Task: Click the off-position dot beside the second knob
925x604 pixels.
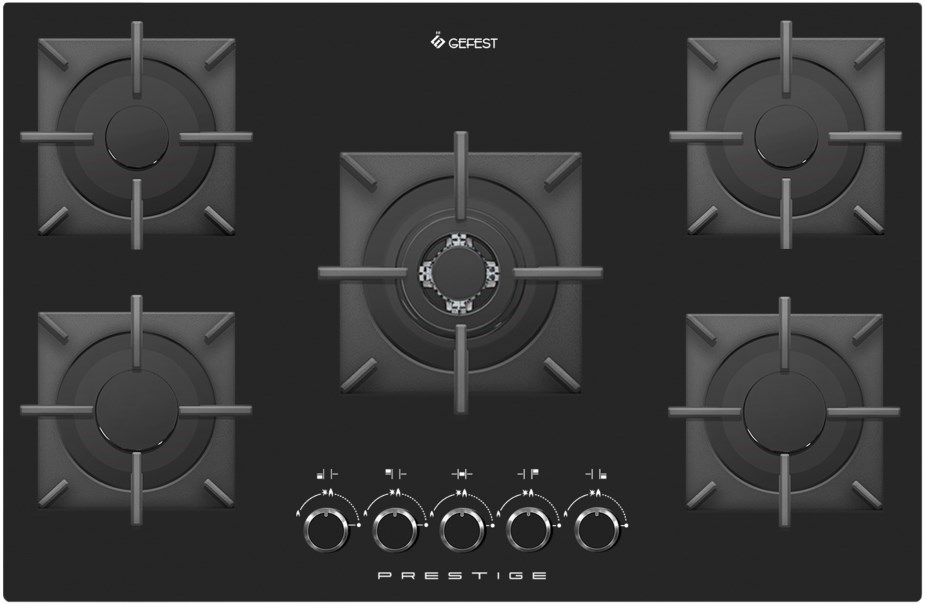Action: [x=425, y=525]
